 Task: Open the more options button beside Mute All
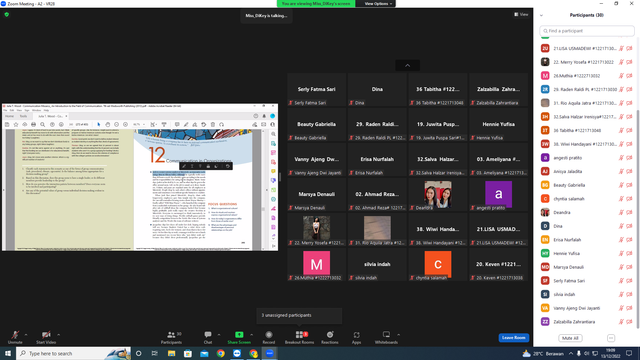[611, 338]
